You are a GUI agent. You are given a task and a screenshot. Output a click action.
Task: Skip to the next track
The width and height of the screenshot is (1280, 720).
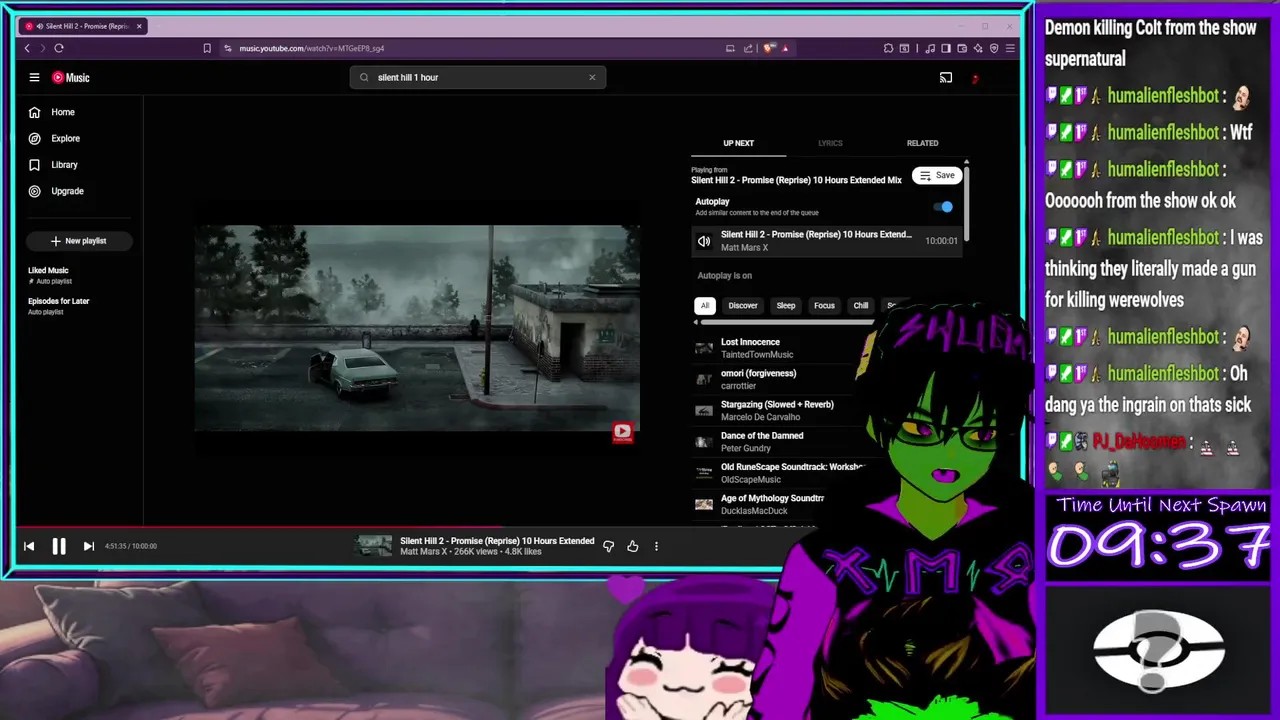point(88,546)
